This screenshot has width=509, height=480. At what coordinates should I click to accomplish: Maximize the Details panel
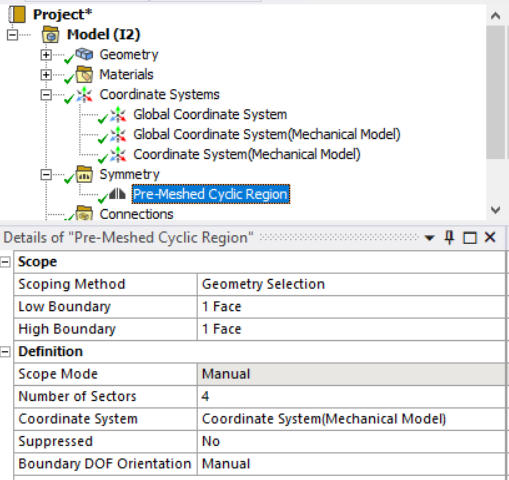[x=470, y=238]
